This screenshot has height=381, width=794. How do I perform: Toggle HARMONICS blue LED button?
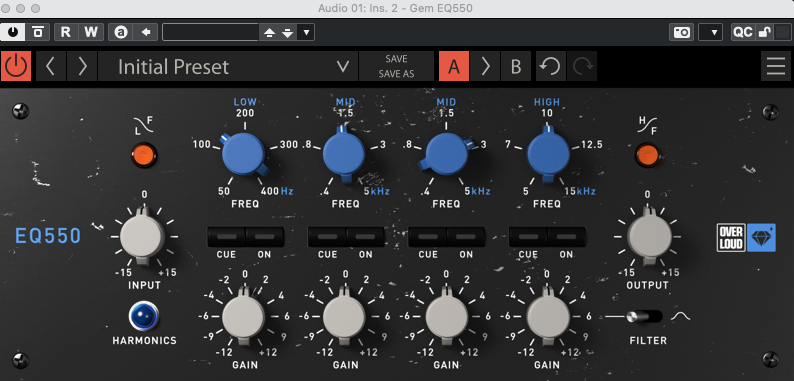(144, 316)
